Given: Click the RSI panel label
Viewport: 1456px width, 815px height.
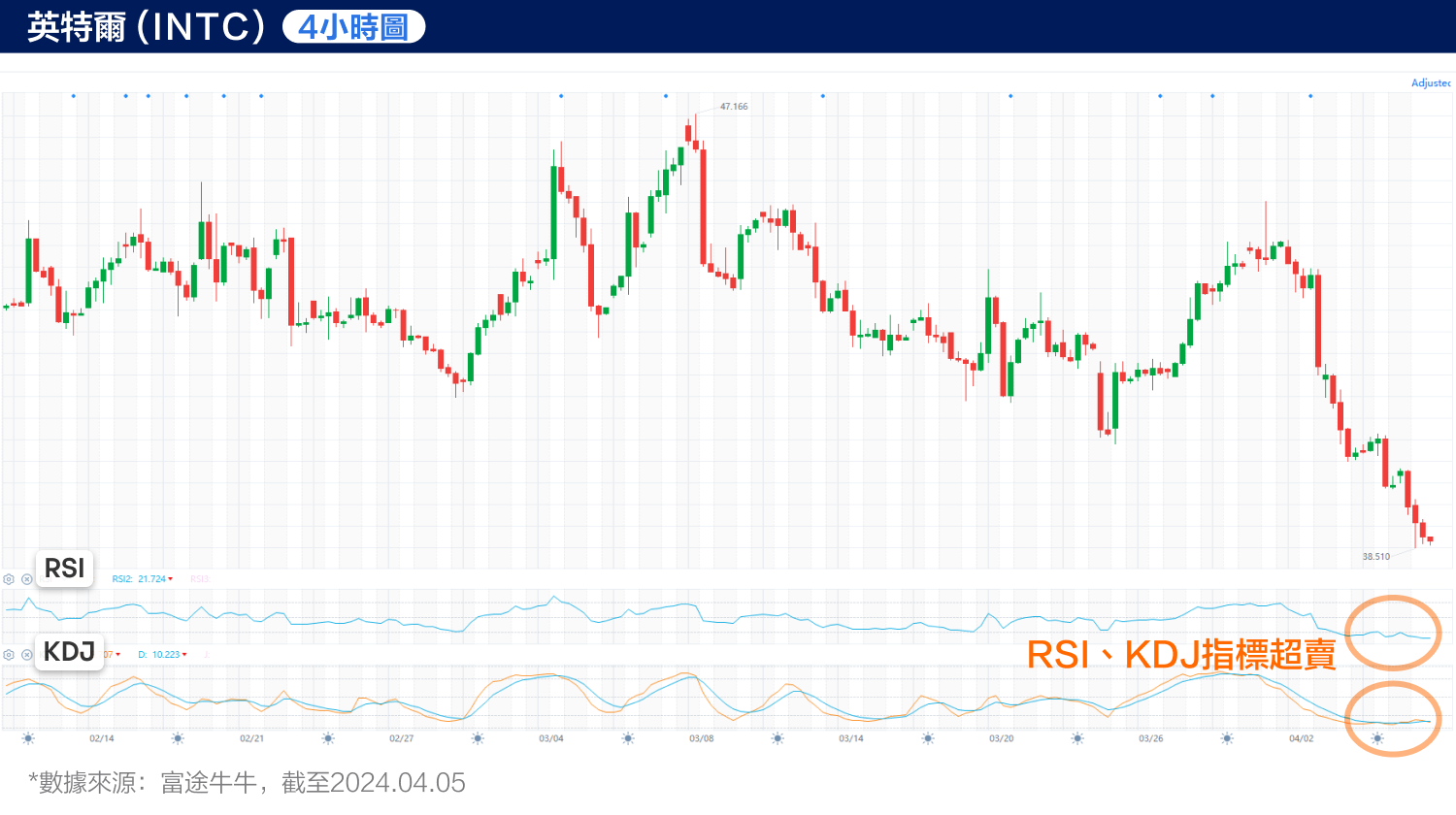Looking at the screenshot, I should click(65, 569).
